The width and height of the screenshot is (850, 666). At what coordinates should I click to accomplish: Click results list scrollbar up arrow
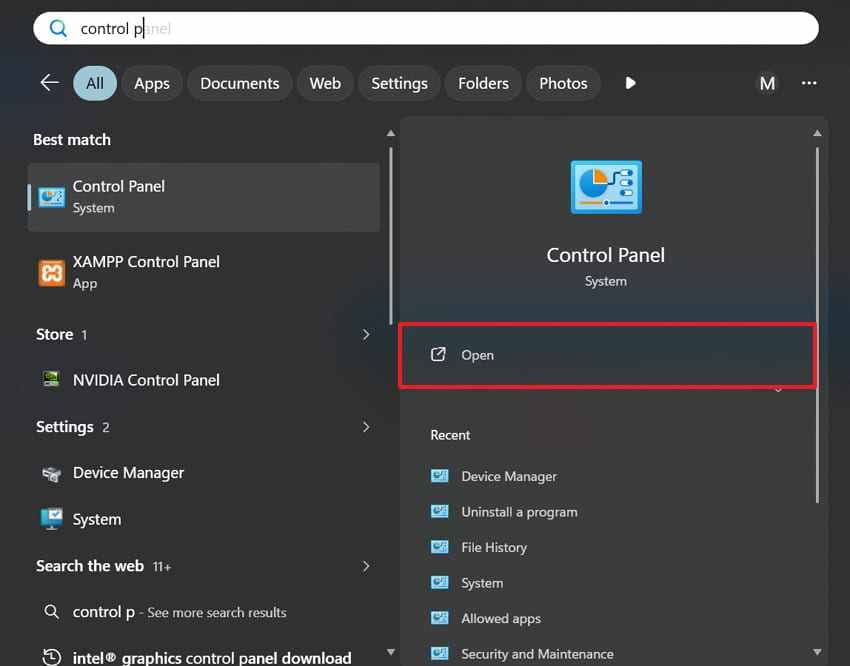390,133
